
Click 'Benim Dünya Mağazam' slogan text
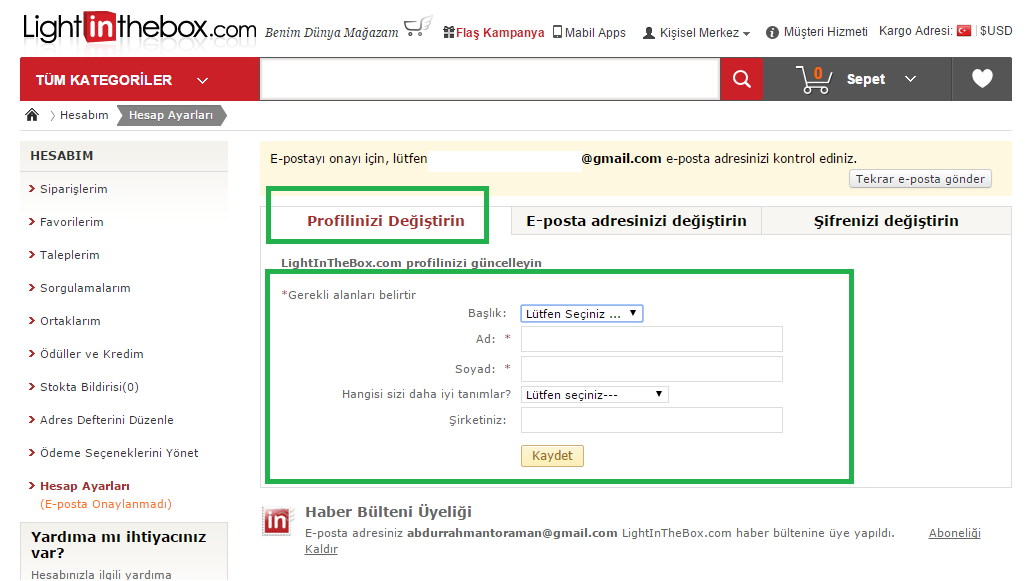332,32
